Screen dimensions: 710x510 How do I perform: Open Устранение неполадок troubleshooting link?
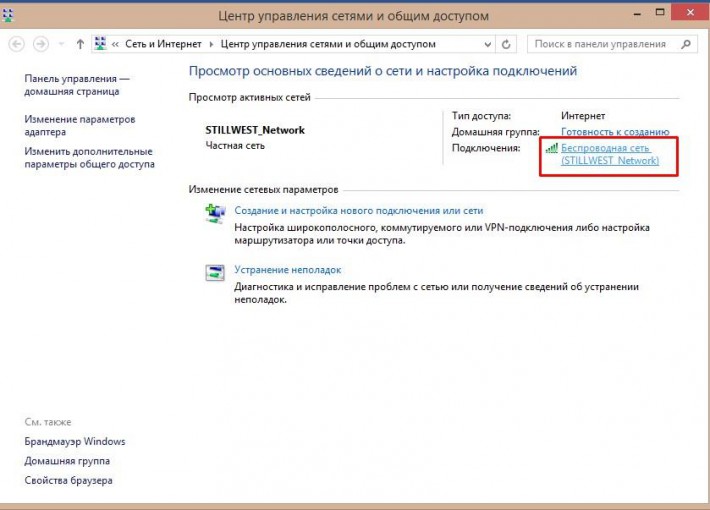click(288, 270)
